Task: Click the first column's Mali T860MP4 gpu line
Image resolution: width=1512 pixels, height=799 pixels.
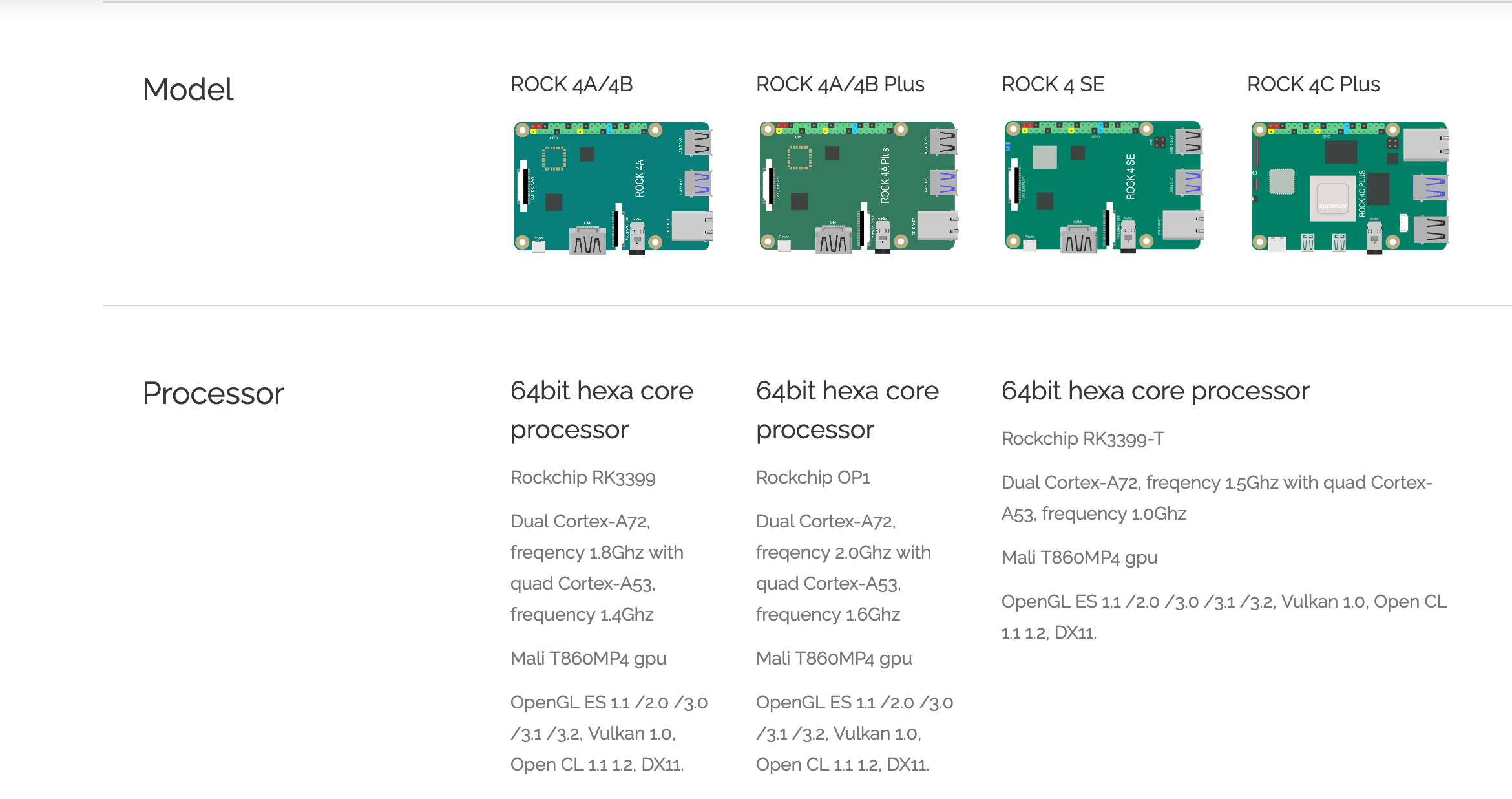Action: [x=588, y=659]
